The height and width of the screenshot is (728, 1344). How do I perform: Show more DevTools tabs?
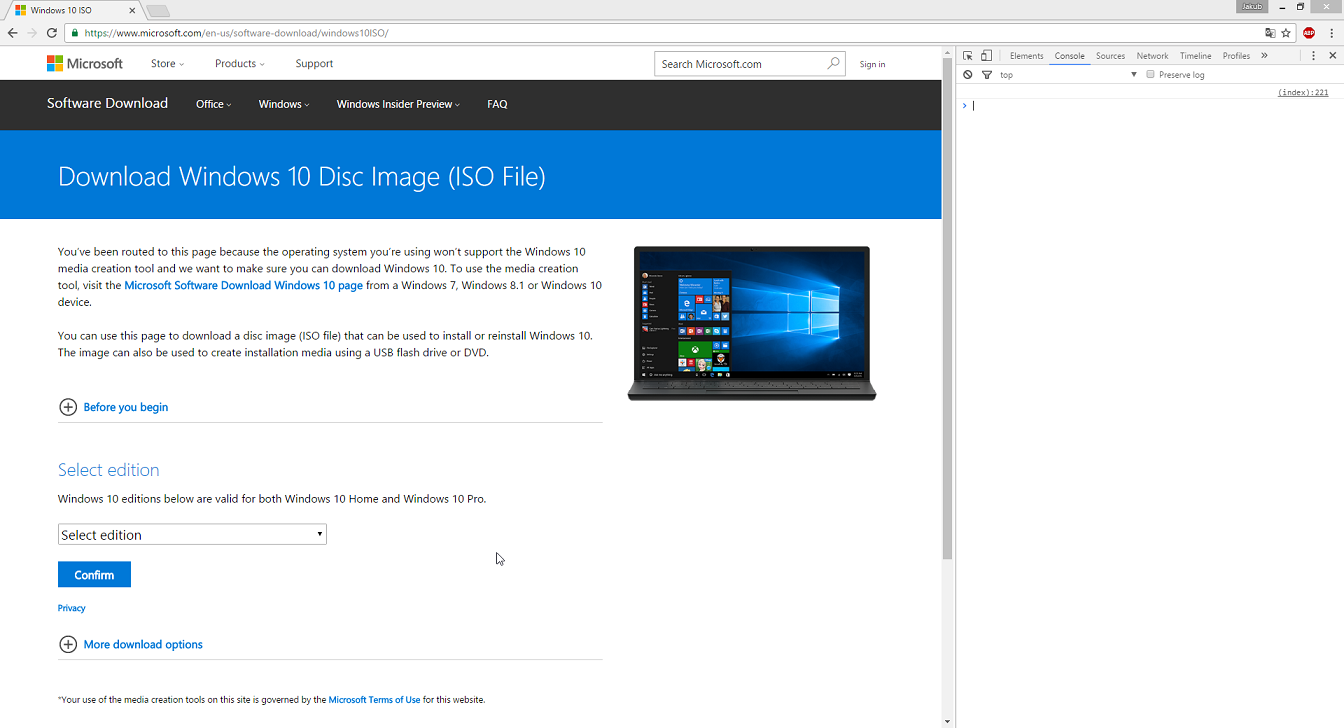click(1264, 56)
